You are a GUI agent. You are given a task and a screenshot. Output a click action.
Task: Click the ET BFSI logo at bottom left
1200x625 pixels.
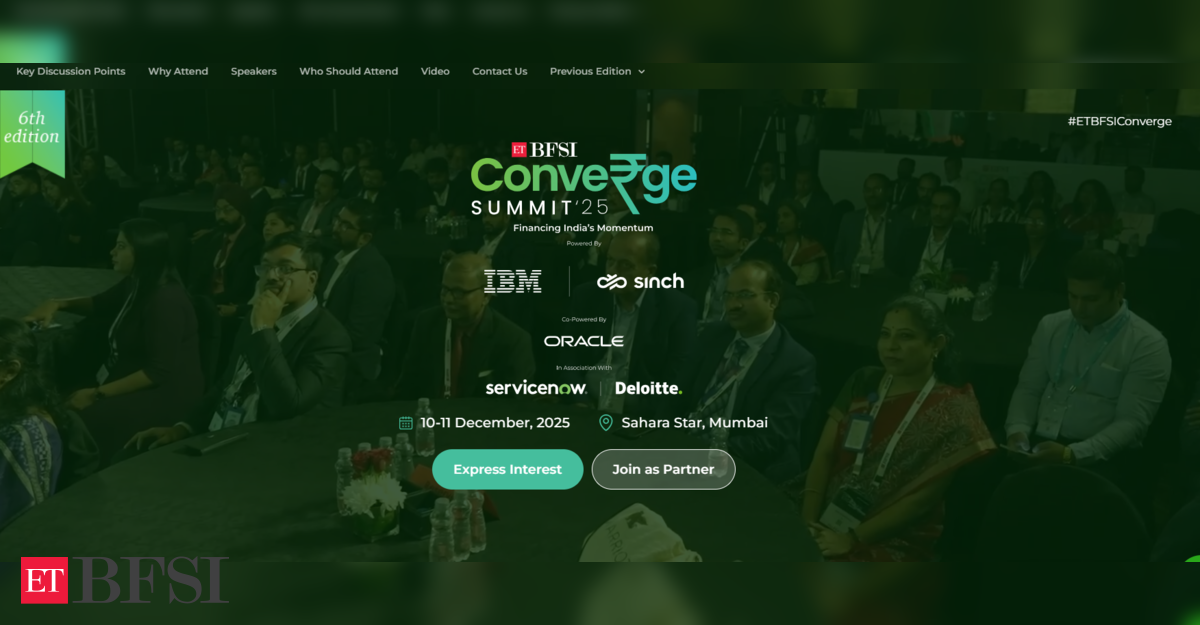[x=125, y=580]
